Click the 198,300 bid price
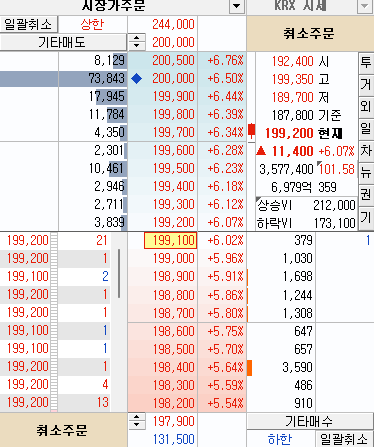The image size is (374, 447). click(173, 385)
